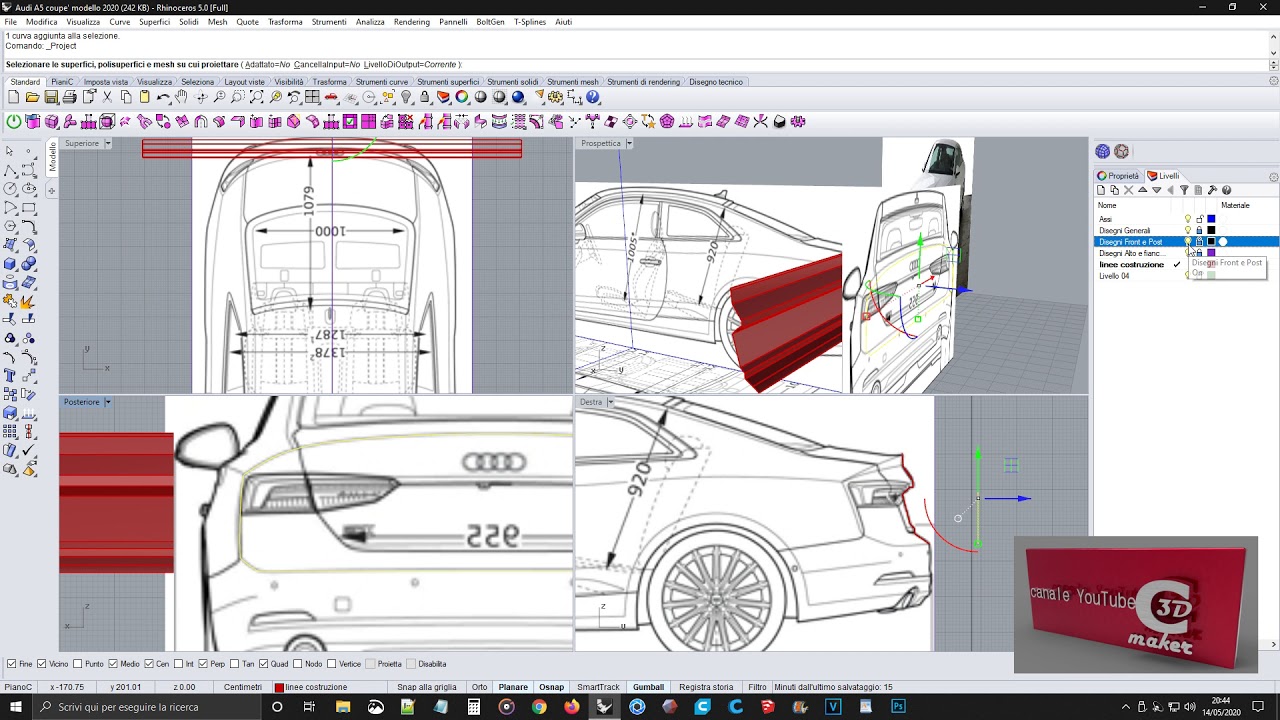Open layer tools hammer icon

(1212, 190)
